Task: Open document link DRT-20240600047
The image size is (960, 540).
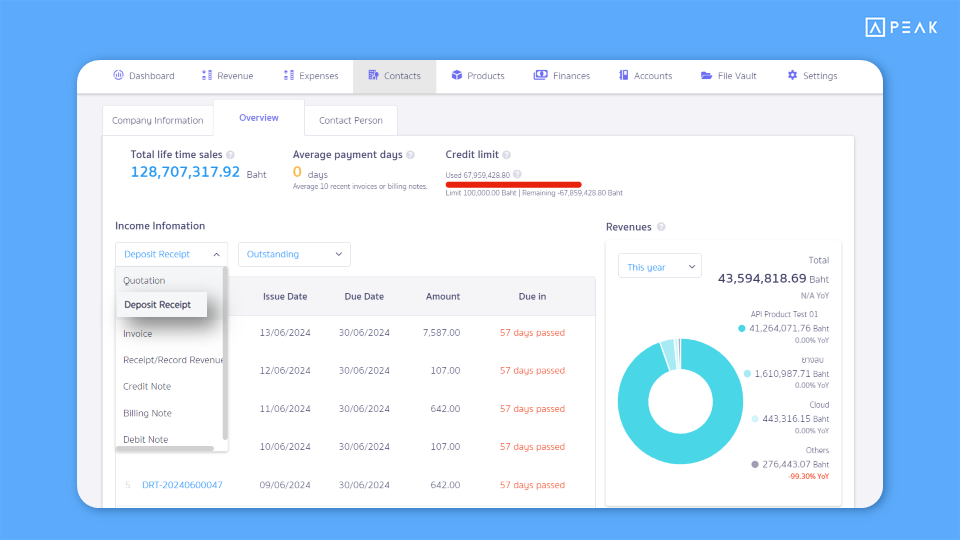Action: click(182, 485)
